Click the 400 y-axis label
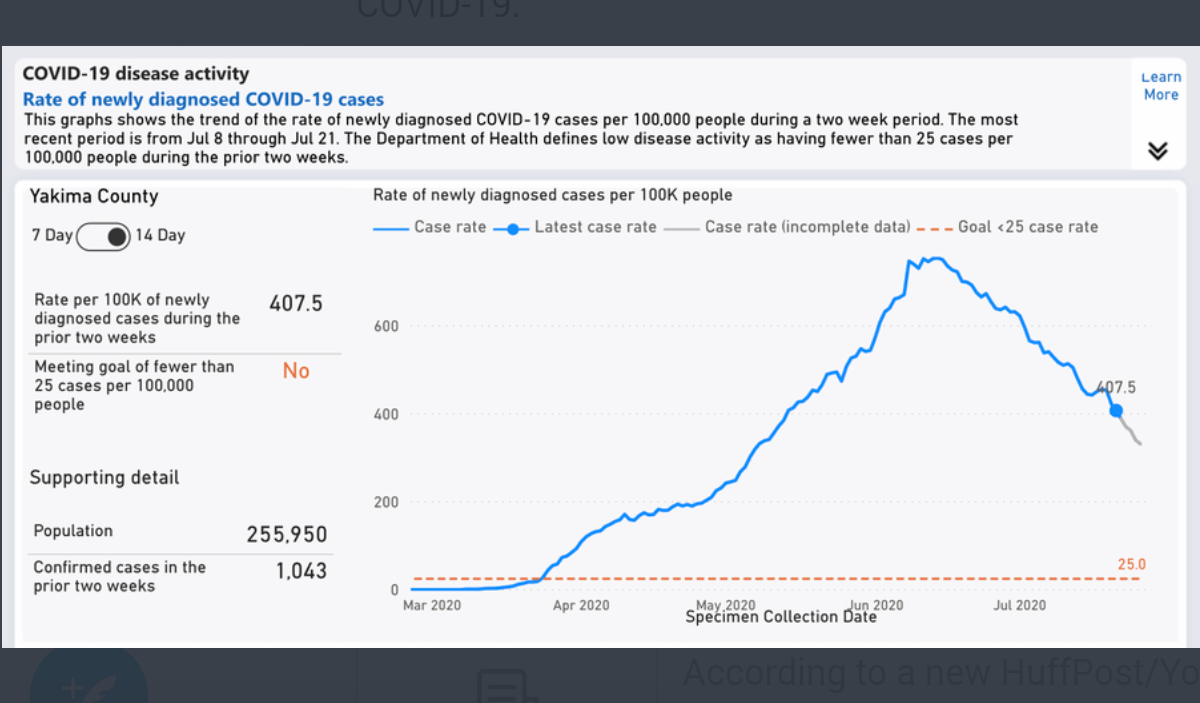This screenshot has height=703, width=1200. point(387,414)
